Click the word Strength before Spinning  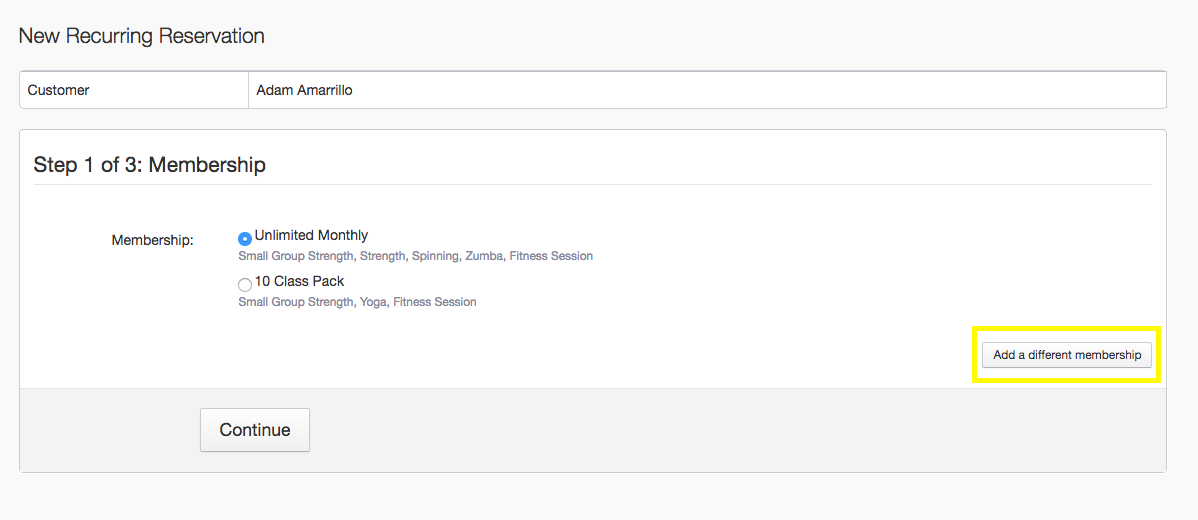383,256
